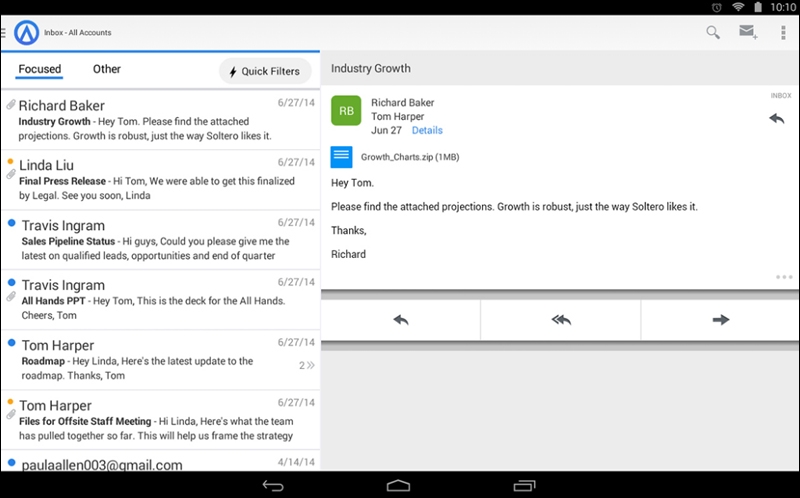Open Travis Ingram's Sales Pipeline Status email
This screenshot has height=498, width=800.
point(160,240)
